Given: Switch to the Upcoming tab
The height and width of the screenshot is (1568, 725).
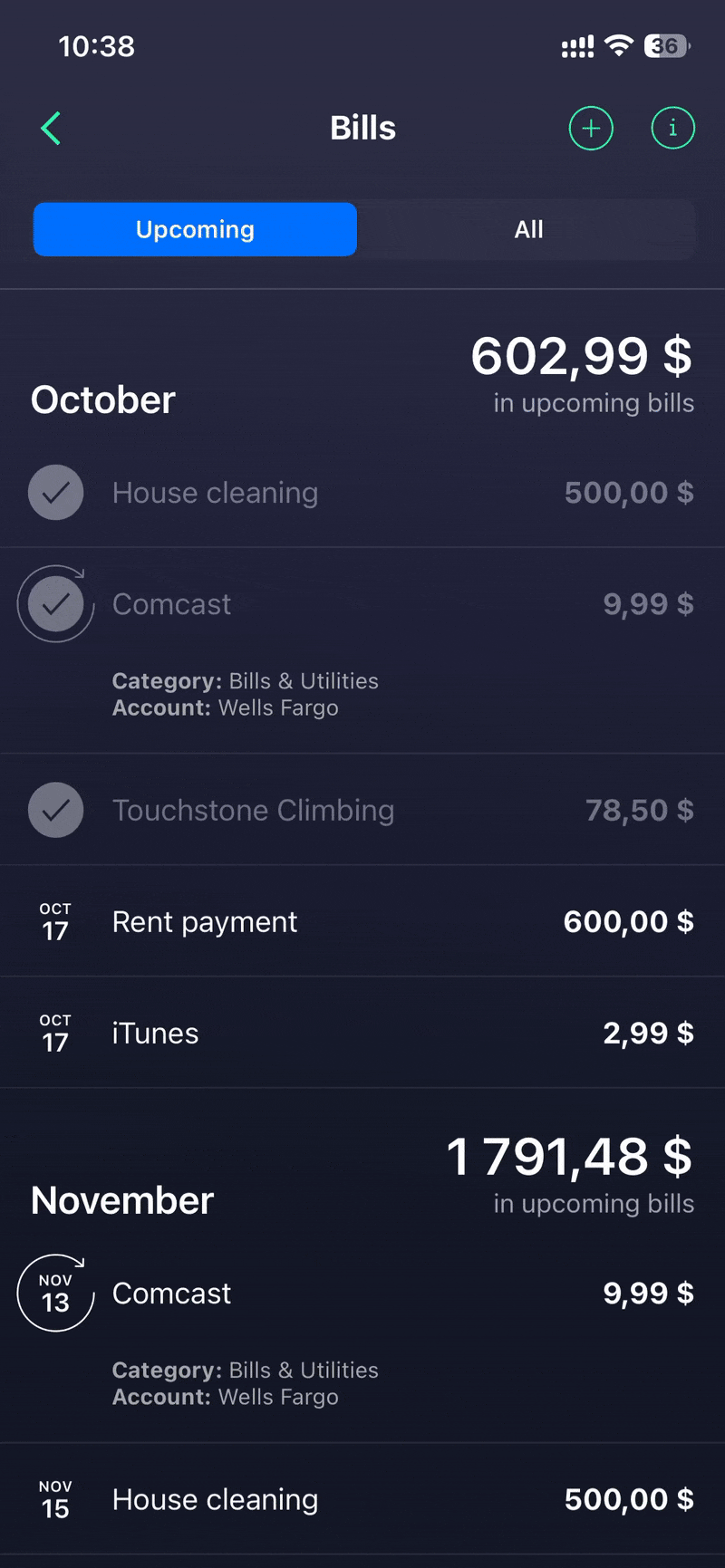Looking at the screenshot, I should pyautogui.click(x=195, y=230).
